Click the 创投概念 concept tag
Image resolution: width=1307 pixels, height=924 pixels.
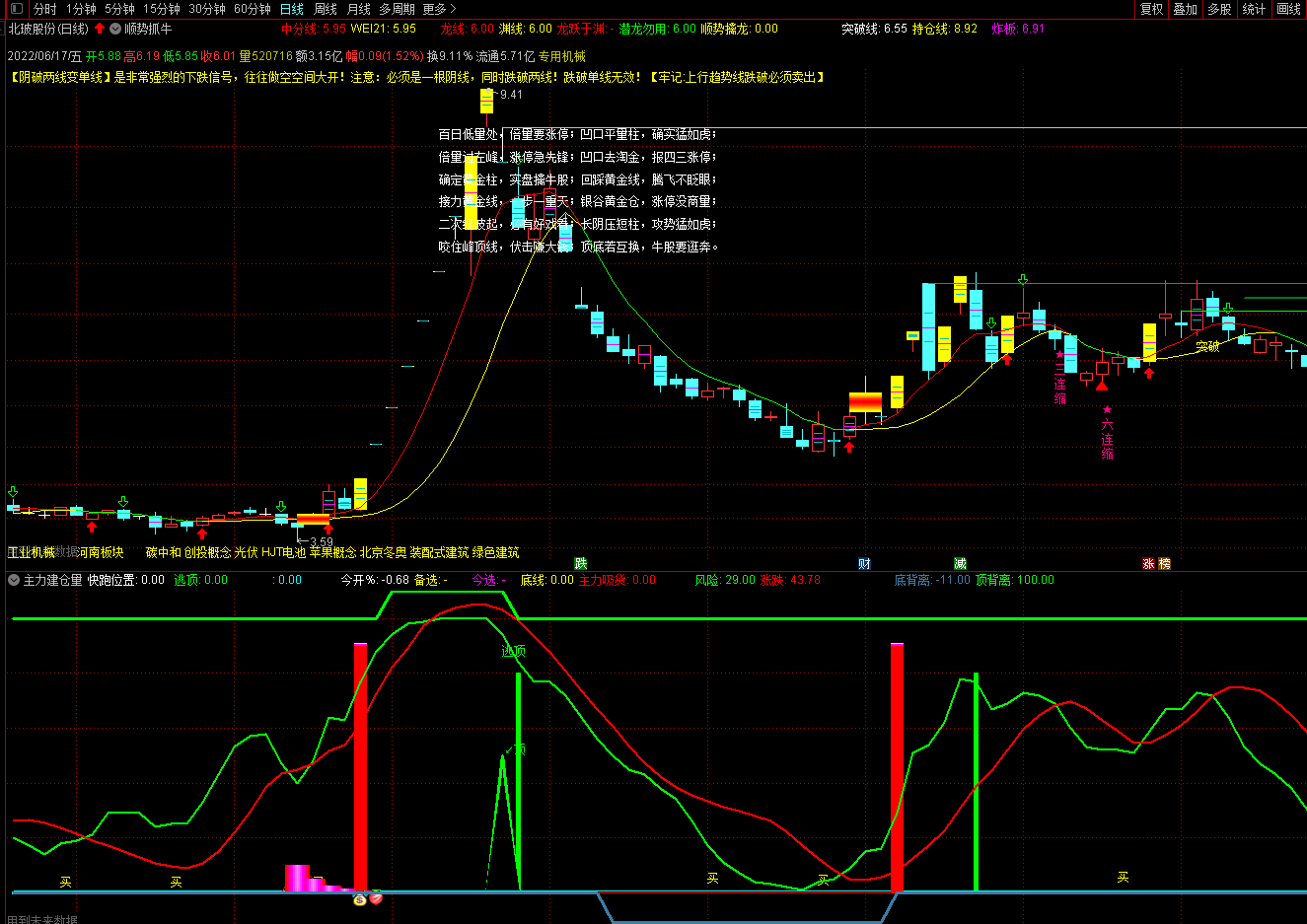coord(207,552)
